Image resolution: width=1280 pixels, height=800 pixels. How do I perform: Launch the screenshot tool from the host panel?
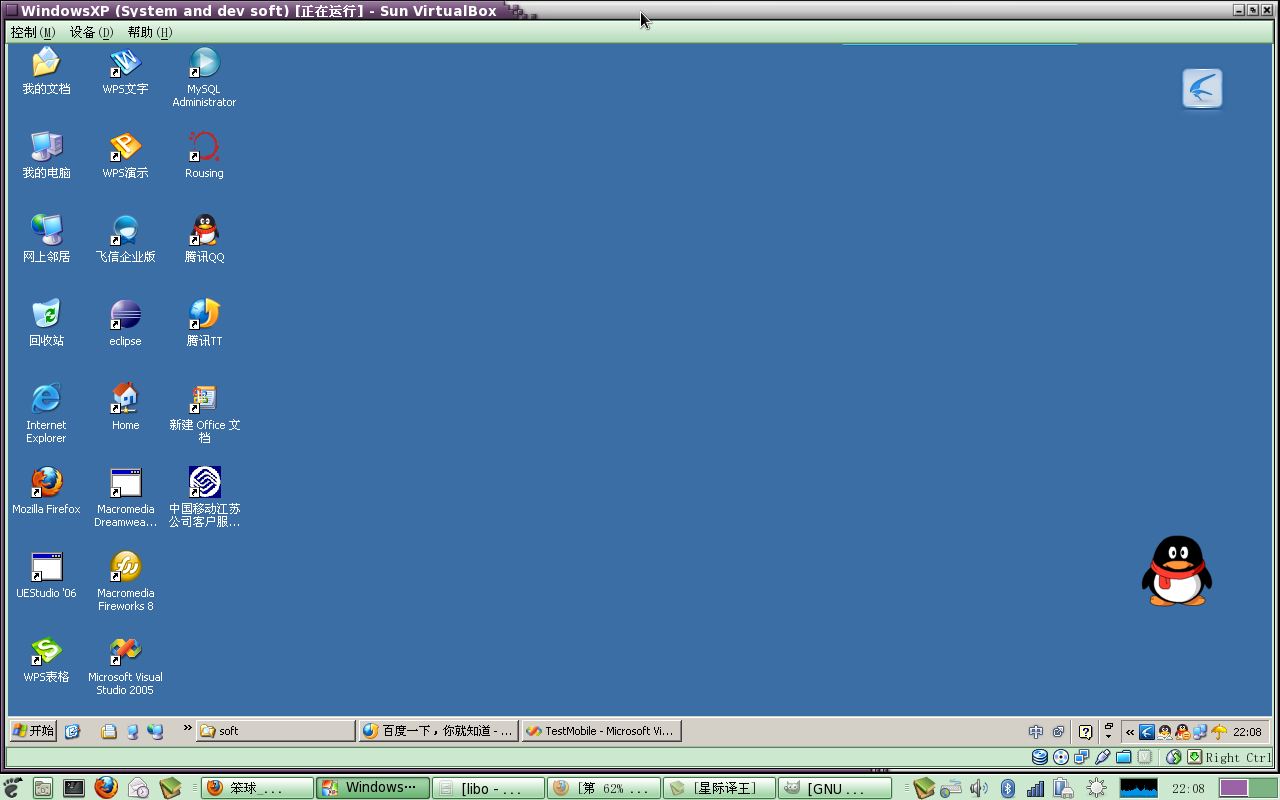click(x=42, y=788)
